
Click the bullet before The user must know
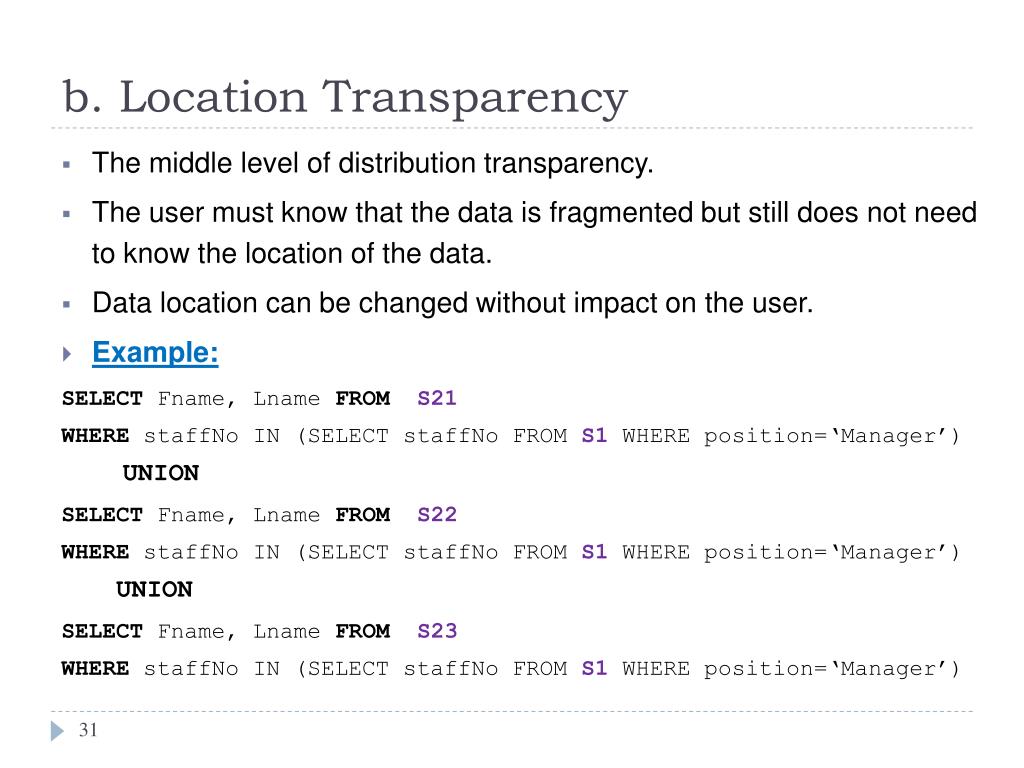click(67, 214)
